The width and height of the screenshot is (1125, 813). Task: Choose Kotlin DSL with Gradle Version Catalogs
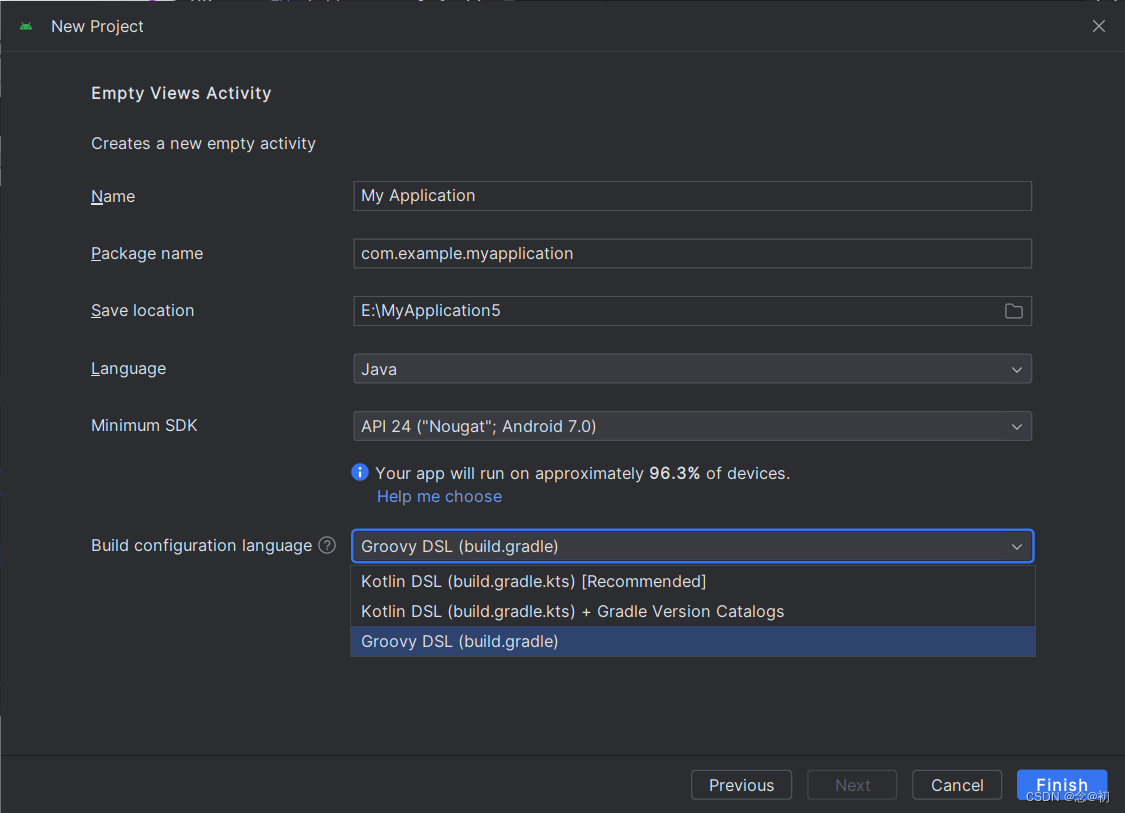coord(571,611)
